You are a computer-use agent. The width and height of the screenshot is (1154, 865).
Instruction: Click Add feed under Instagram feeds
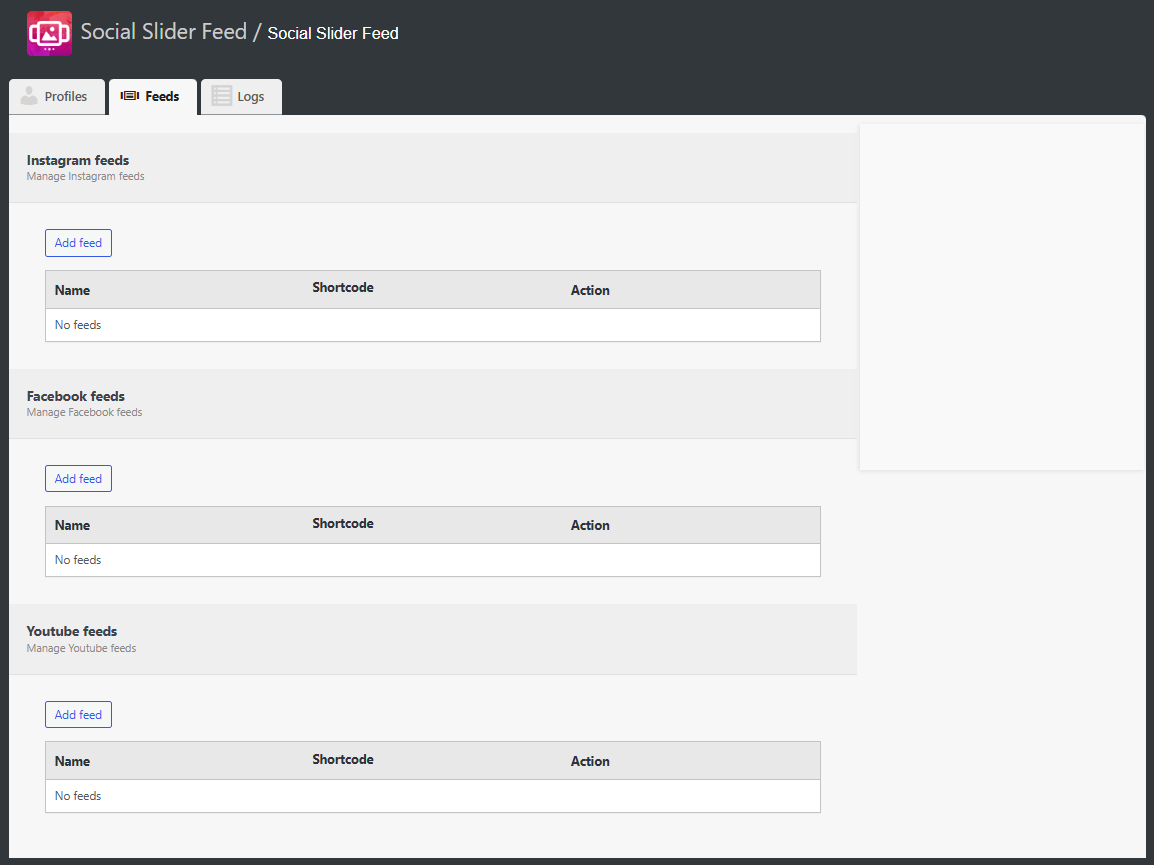(78, 242)
